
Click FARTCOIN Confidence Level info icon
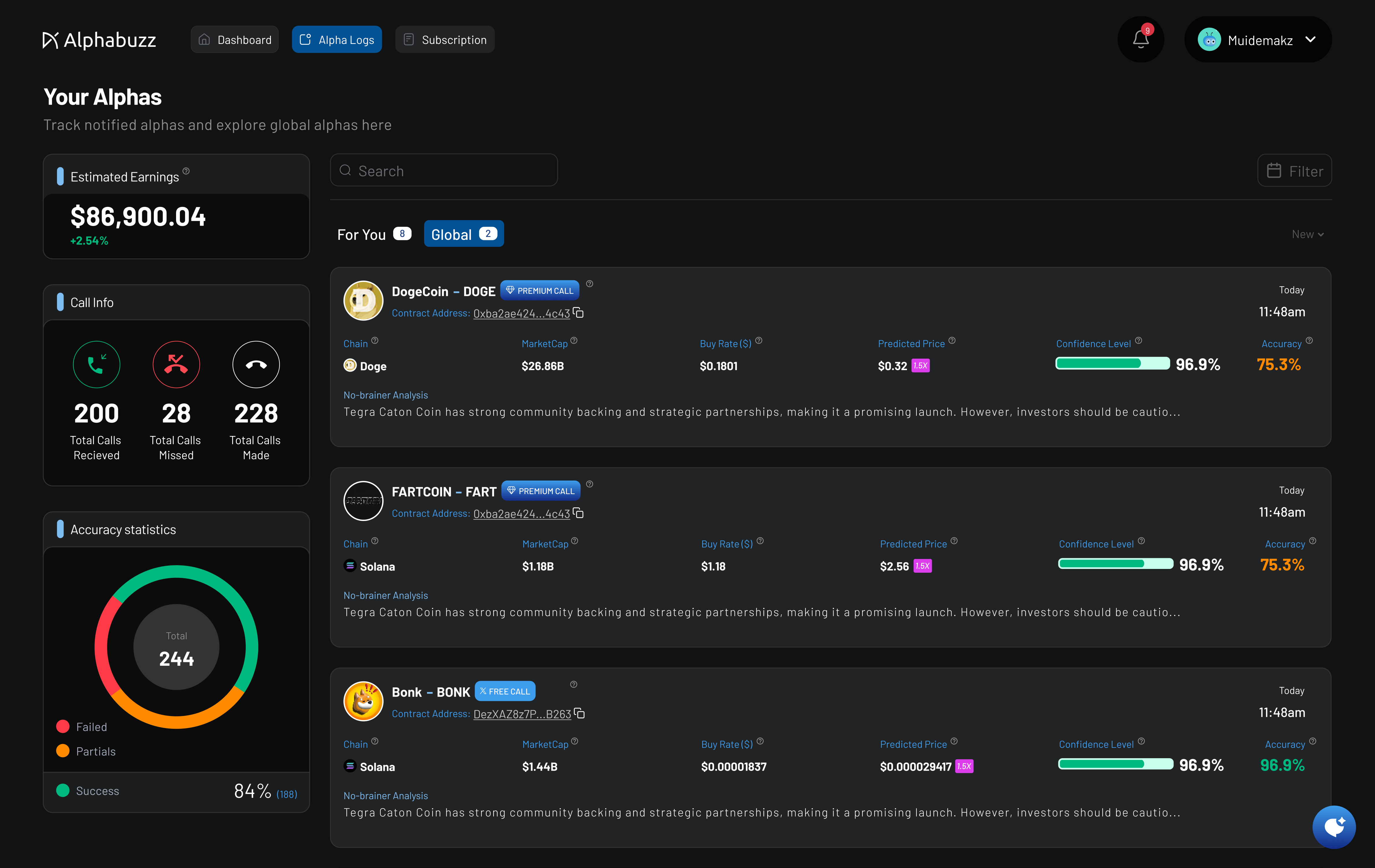click(x=1141, y=541)
